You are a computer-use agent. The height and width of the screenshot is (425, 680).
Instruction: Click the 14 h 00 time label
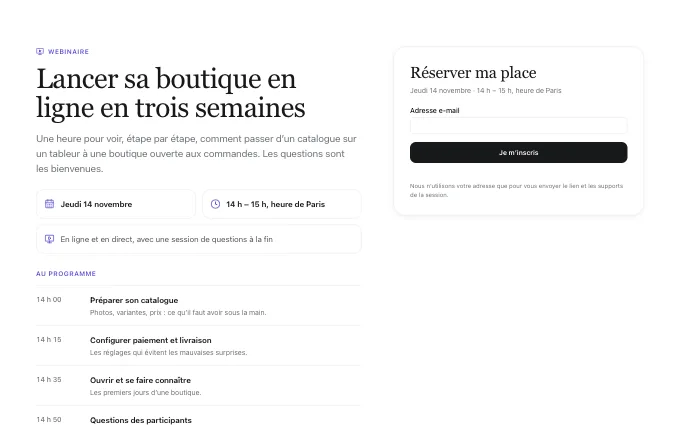(x=49, y=300)
